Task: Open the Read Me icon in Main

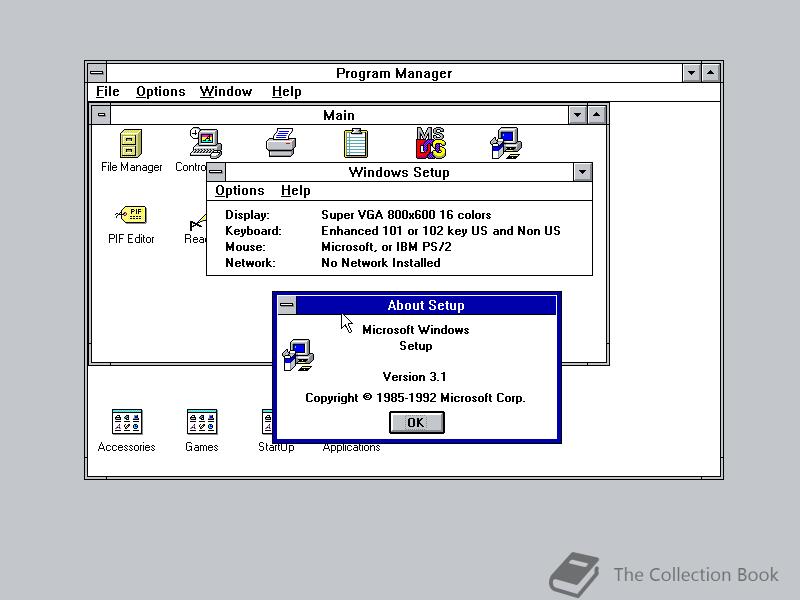Action: (x=198, y=223)
